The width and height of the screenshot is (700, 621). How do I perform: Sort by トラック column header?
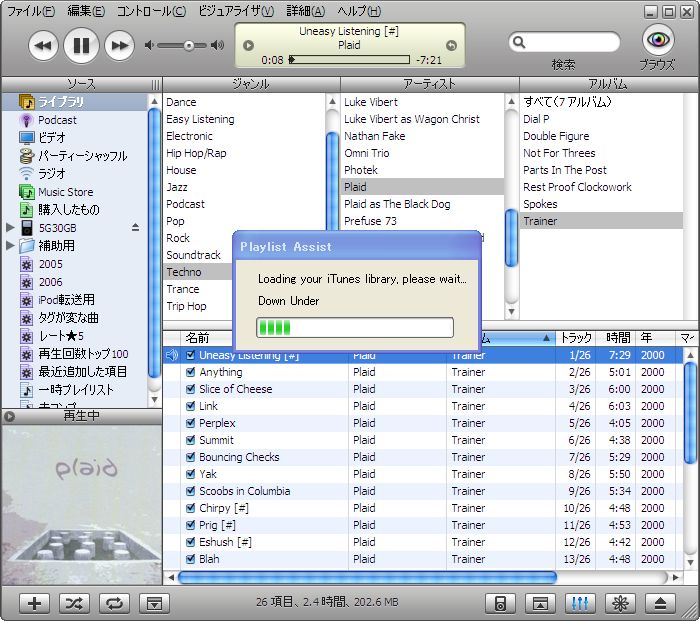(x=575, y=338)
